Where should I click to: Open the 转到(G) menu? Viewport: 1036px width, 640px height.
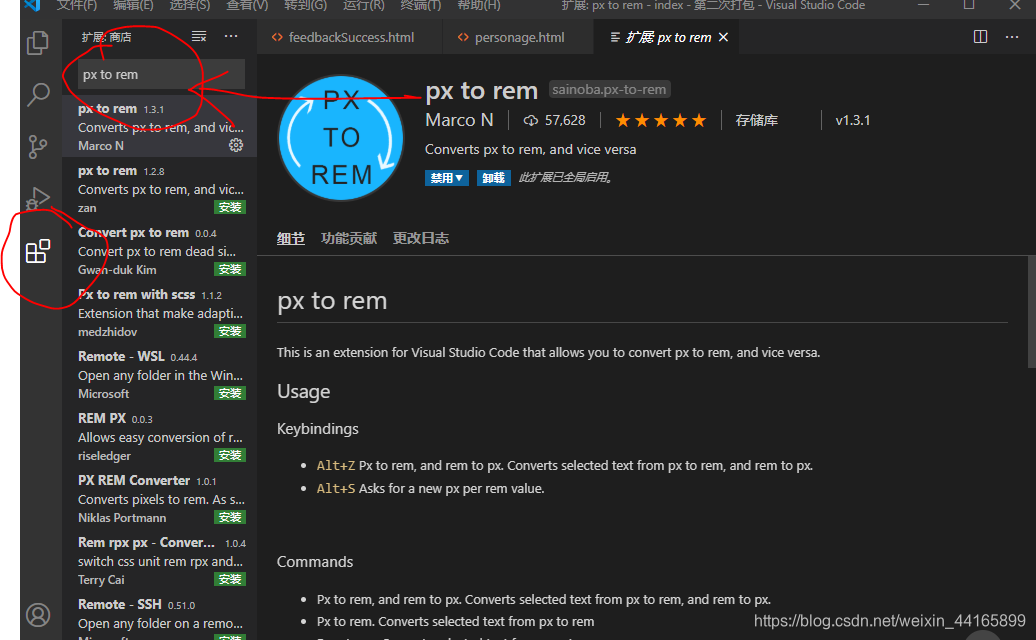[x=305, y=5]
